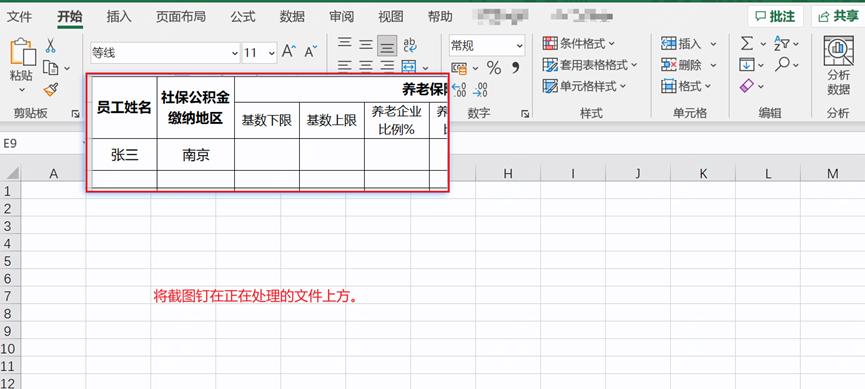Click the Fill down icon
The height and width of the screenshot is (389, 865).
coord(747,65)
